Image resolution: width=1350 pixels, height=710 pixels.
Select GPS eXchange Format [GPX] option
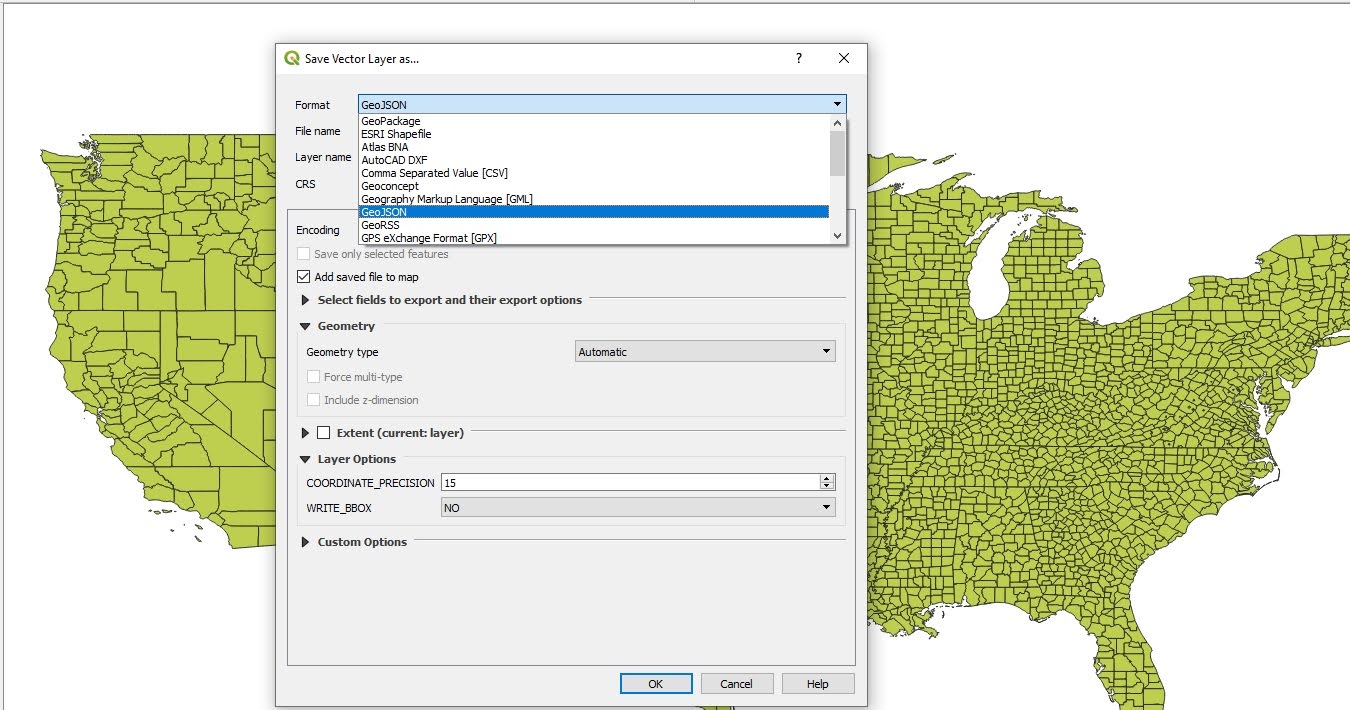pos(429,238)
